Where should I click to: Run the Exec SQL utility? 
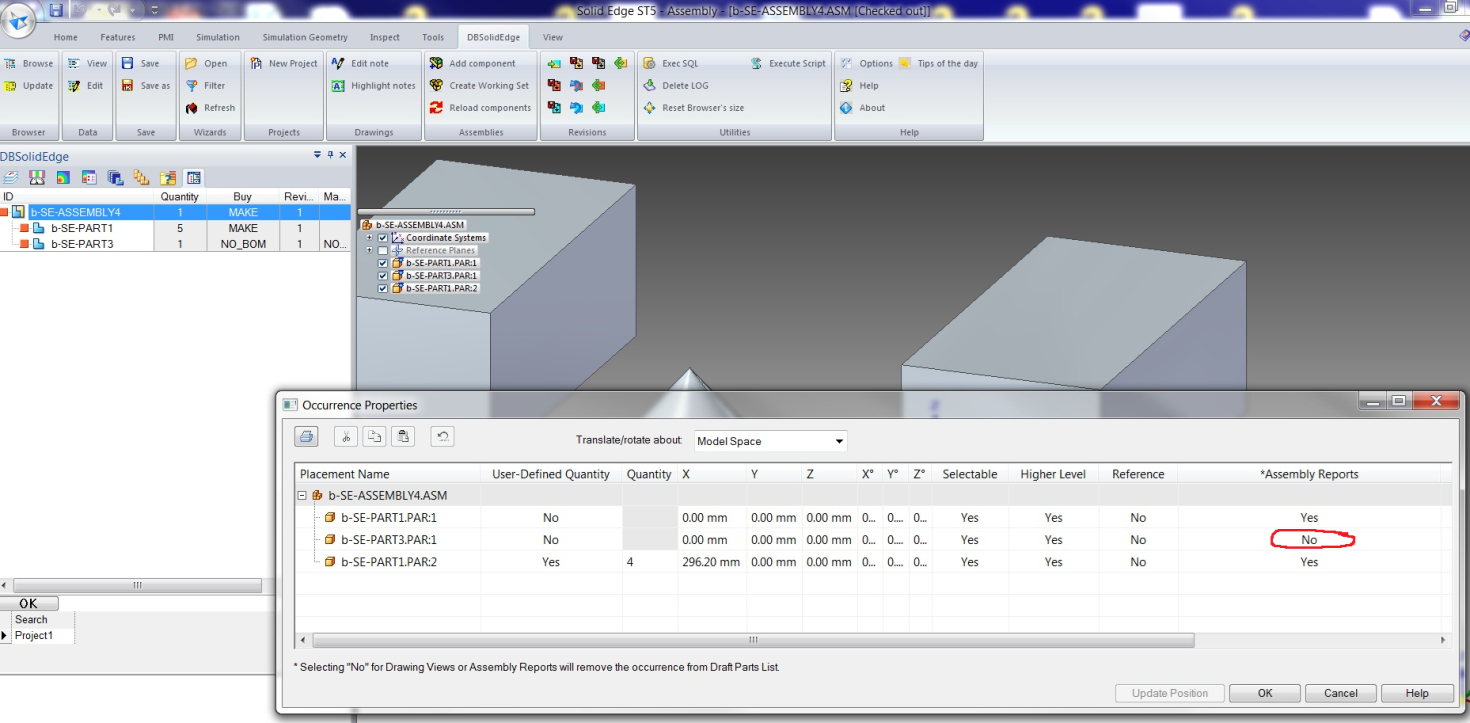click(671, 64)
